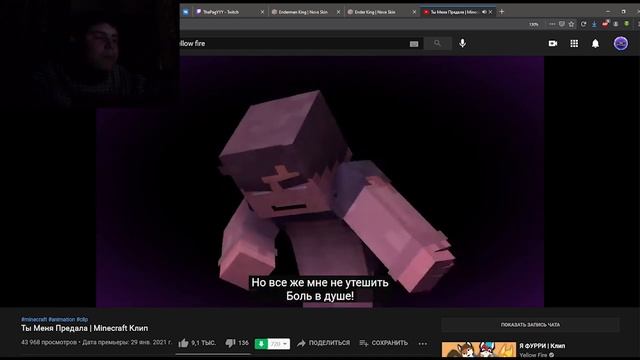Viewport: 640px width, 360px height.
Task: Click the #minecraft #animation #clip hashtags
Action: click(x=54, y=320)
